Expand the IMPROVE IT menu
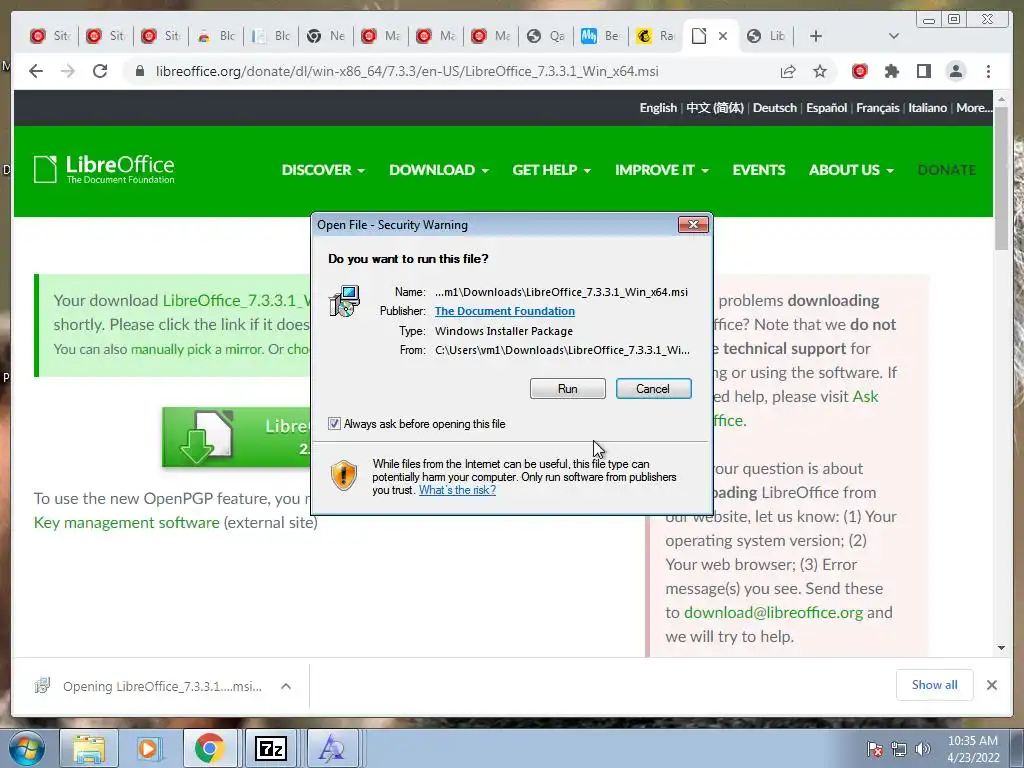The height and width of the screenshot is (768, 1024). pos(662,170)
